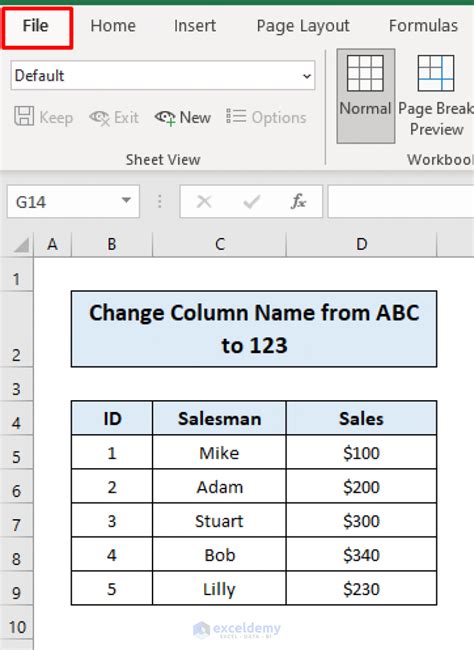Select row 5 header

tap(16, 452)
